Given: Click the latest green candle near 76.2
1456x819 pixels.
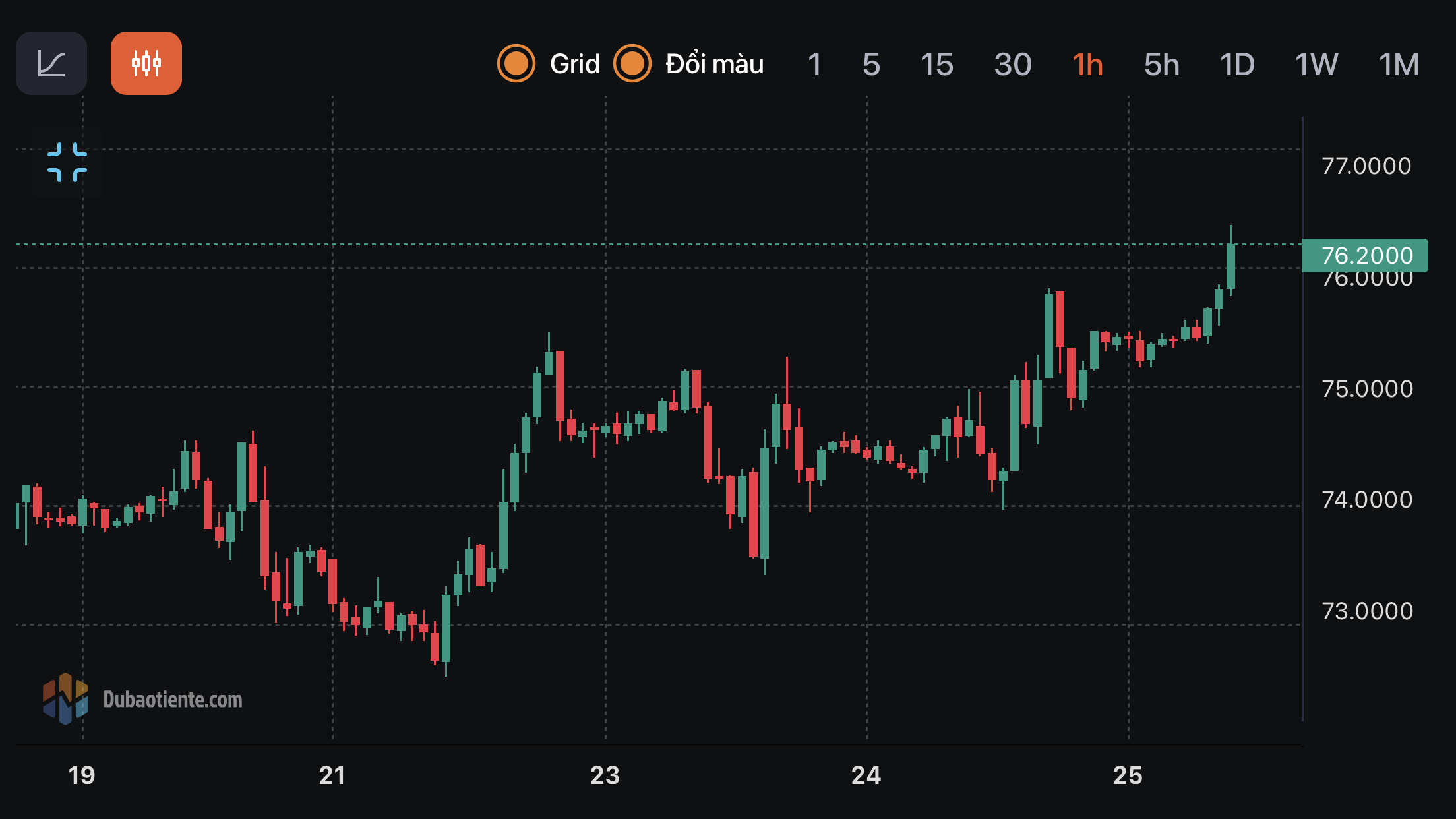Looking at the screenshot, I should tap(1230, 266).
